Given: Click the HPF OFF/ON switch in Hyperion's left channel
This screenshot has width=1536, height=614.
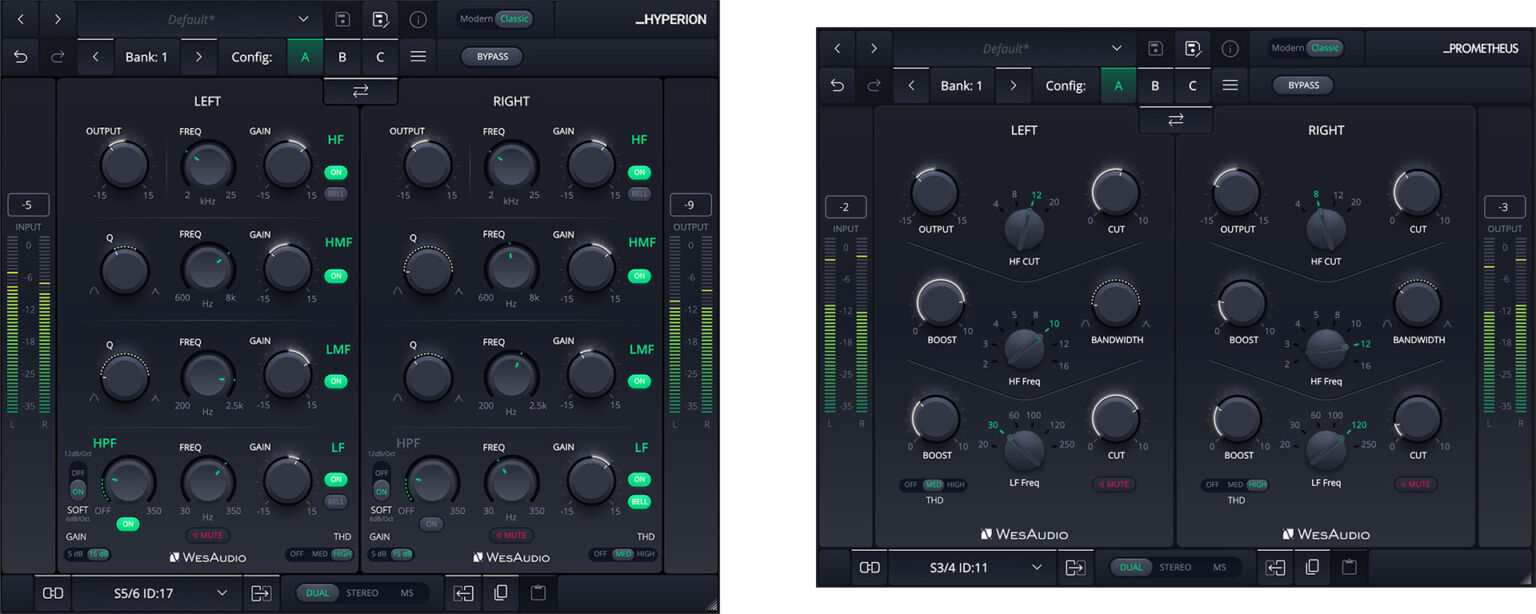Looking at the screenshot, I should click(78, 482).
